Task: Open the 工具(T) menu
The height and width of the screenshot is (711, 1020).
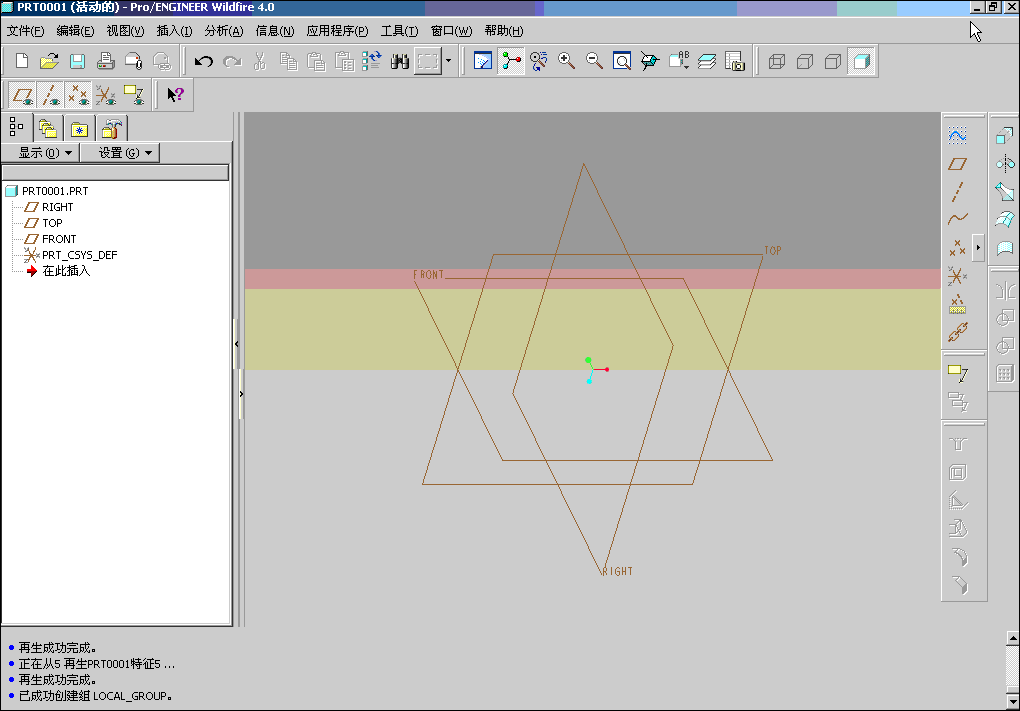Action: point(399,31)
